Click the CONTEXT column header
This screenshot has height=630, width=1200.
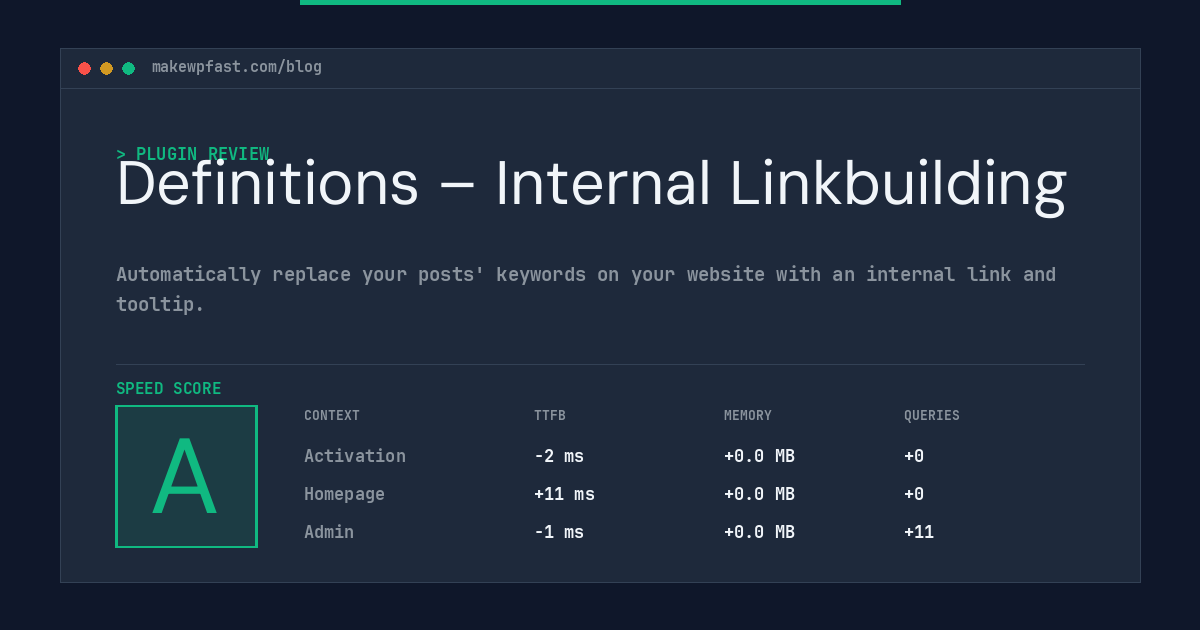[332, 416]
